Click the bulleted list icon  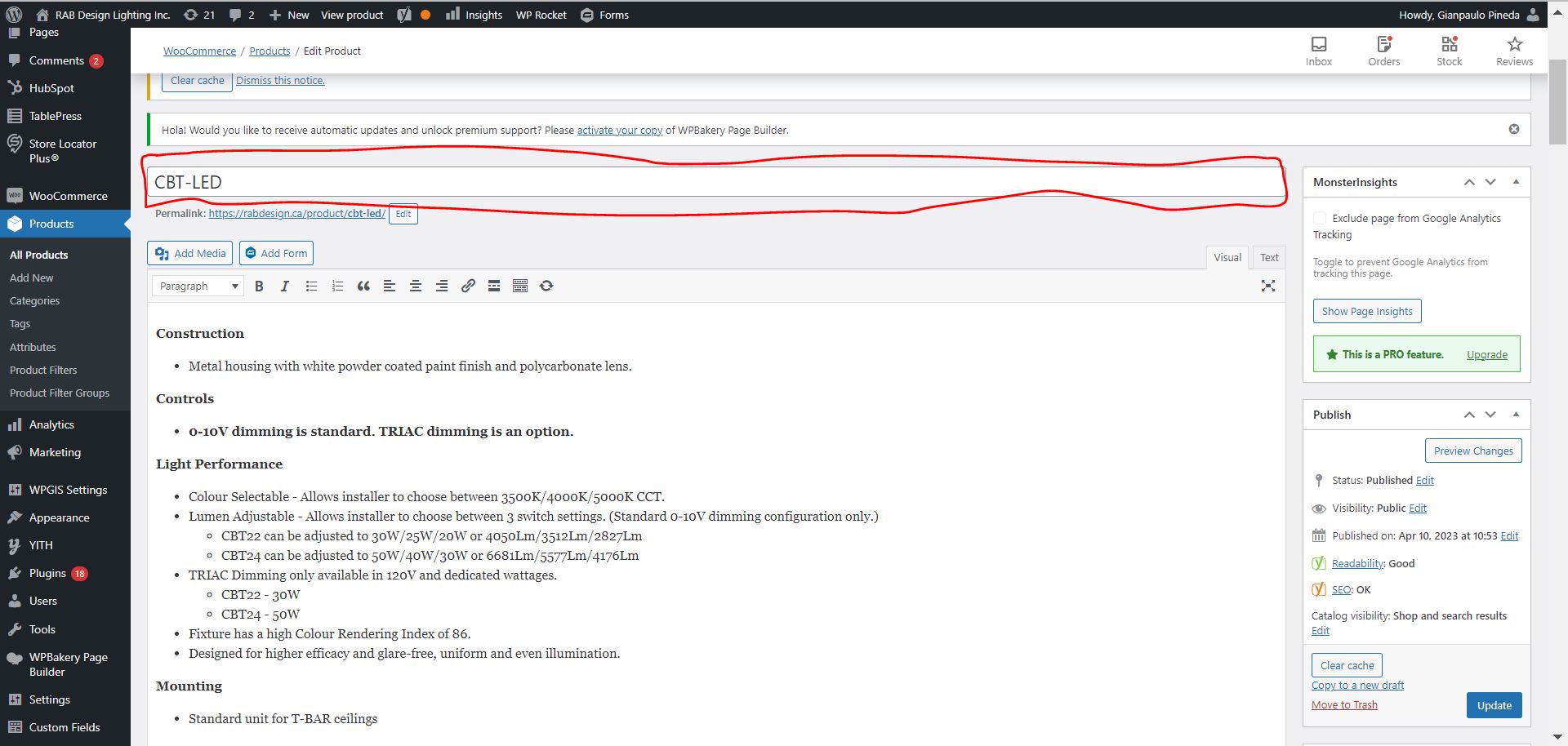311,286
